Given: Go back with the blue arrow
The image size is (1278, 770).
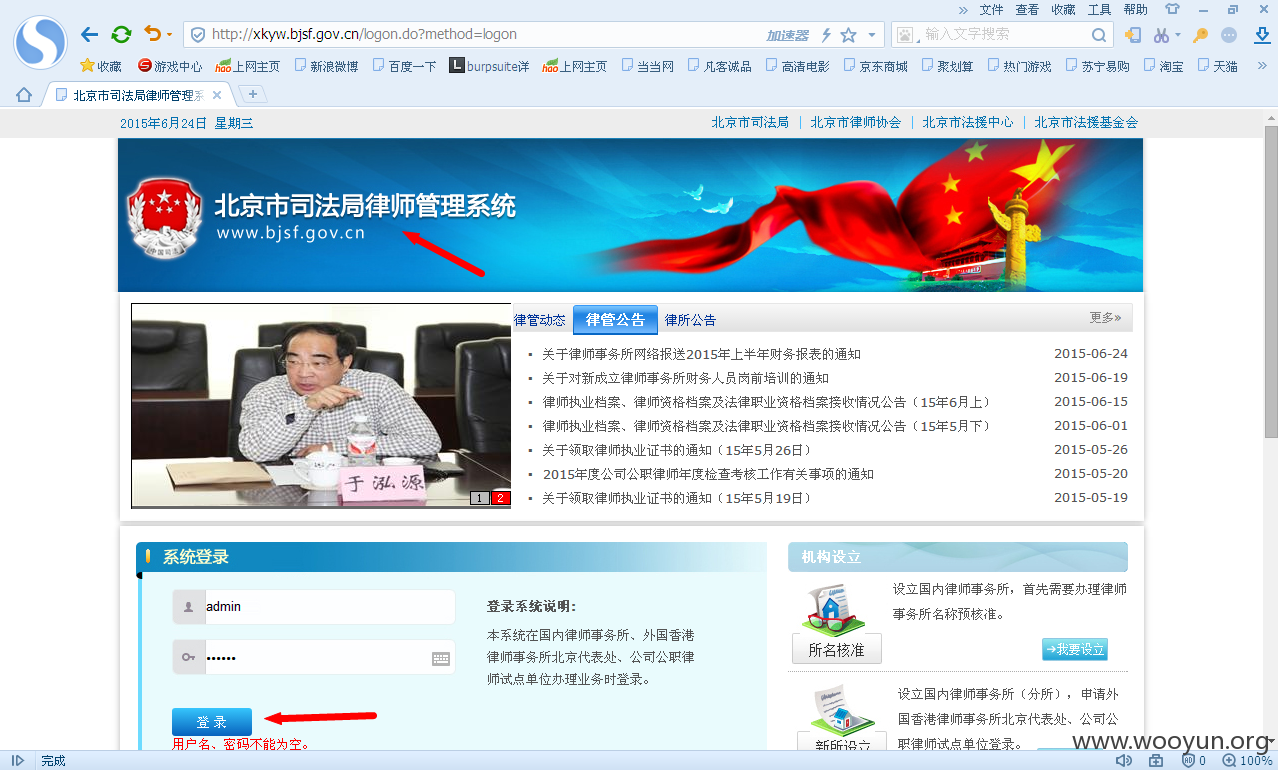Looking at the screenshot, I should tap(89, 35).
